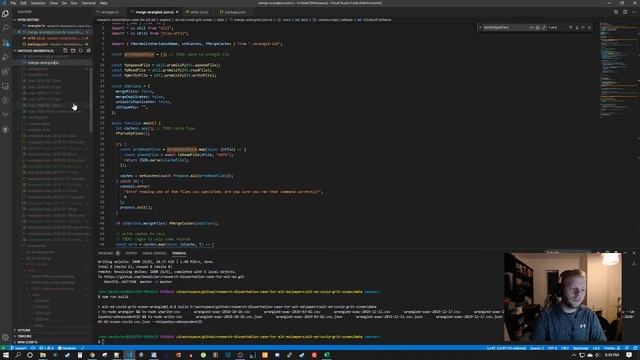Toggle Find in Selection in find widget
The width and height of the screenshot is (640, 360).
[x=583, y=27]
